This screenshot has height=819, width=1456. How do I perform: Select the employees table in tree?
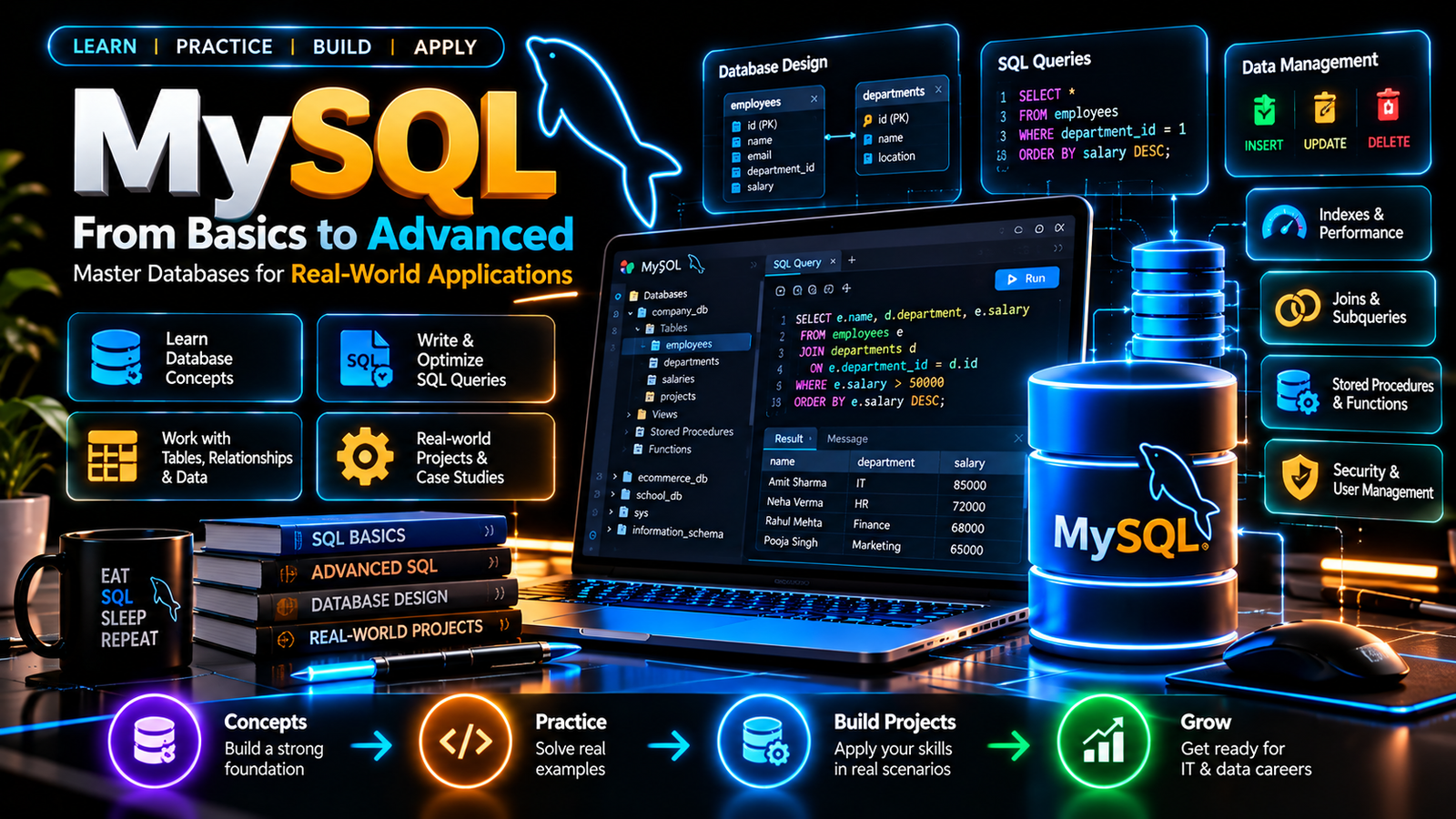click(x=687, y=344)
